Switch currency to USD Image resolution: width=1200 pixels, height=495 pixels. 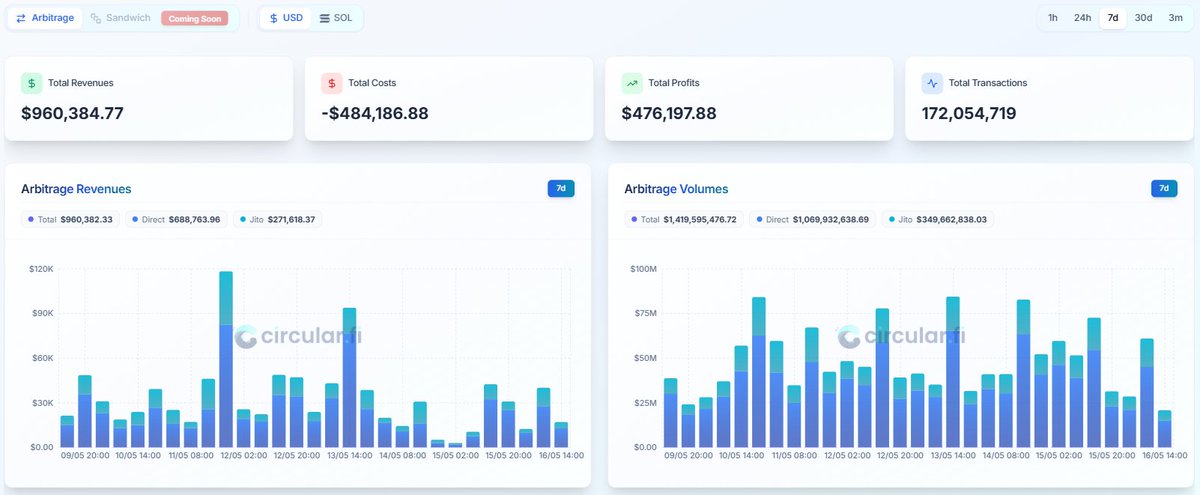point(286,18)
